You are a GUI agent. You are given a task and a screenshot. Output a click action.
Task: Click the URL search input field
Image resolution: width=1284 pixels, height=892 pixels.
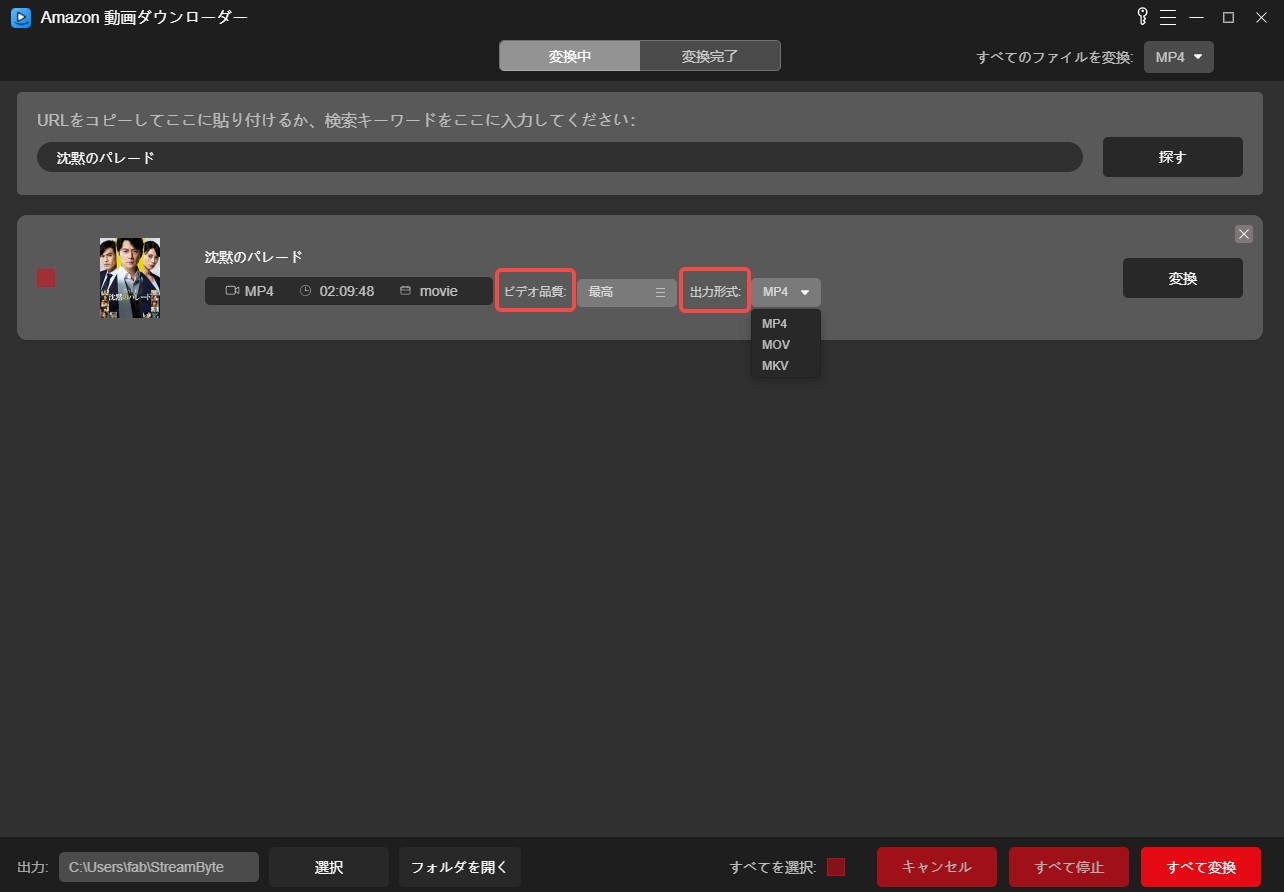[560, 157]
